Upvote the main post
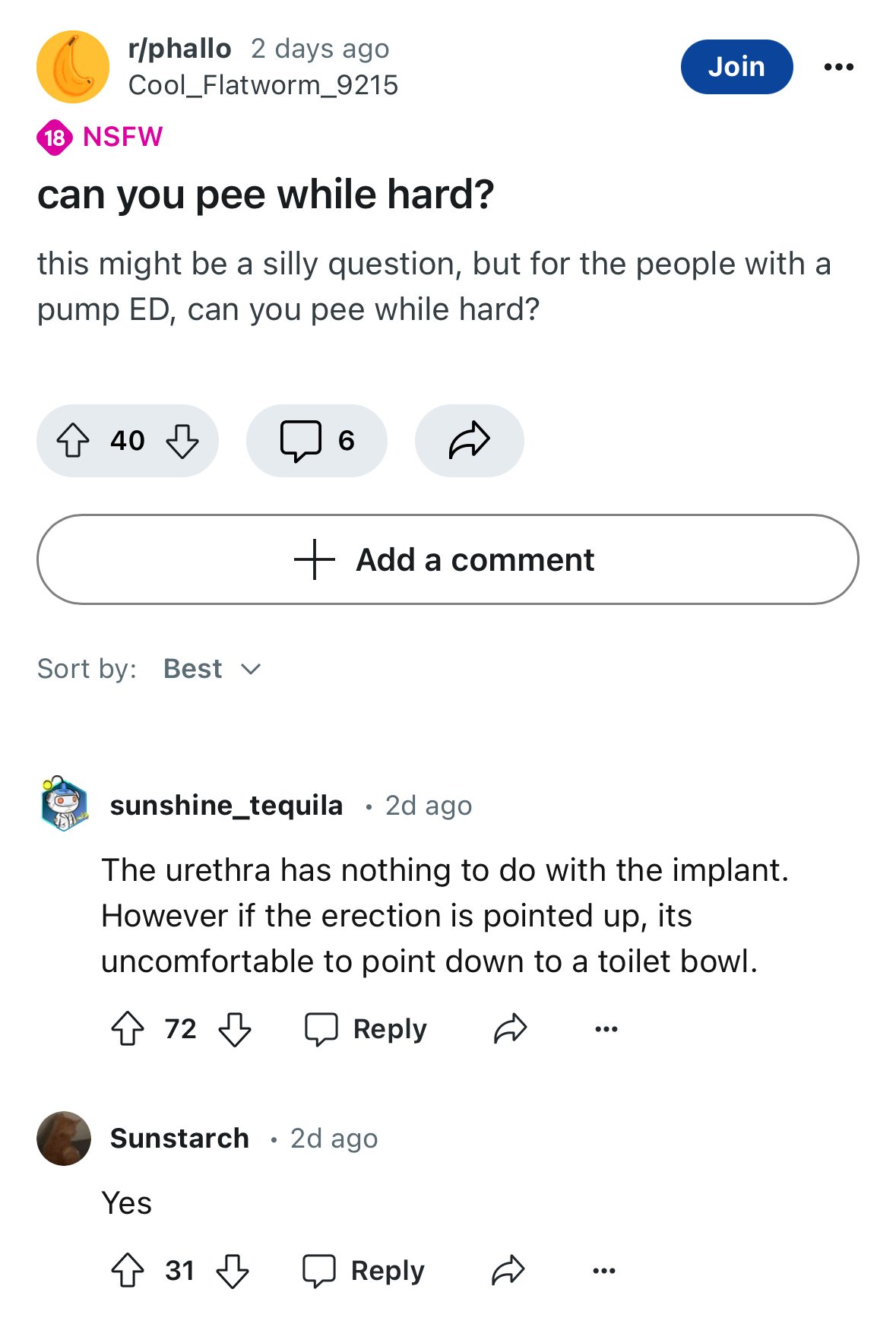Viewport: 896px width, 1324px height. 73,441
